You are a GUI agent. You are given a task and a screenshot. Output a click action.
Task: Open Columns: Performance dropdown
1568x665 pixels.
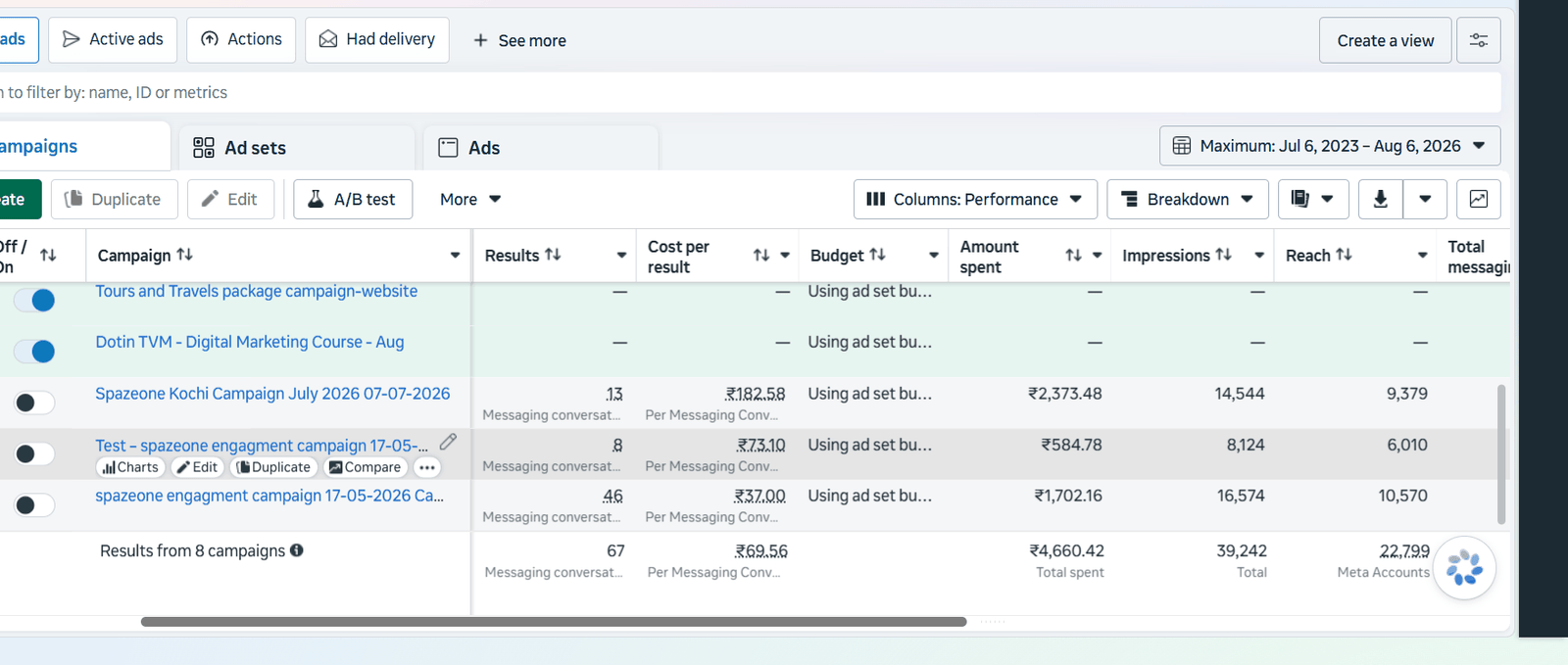pyautogui.click(x=974, y=199)
